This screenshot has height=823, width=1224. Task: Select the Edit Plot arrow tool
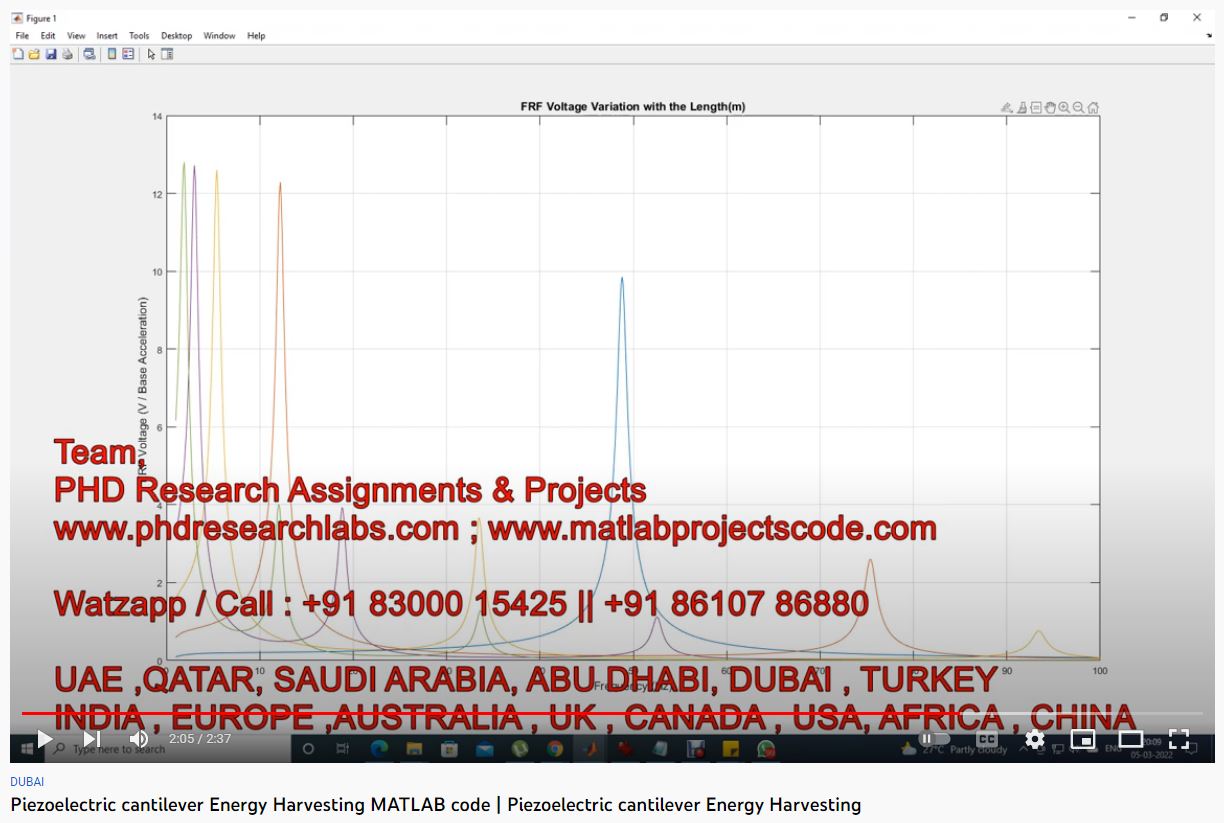[151, 54]
